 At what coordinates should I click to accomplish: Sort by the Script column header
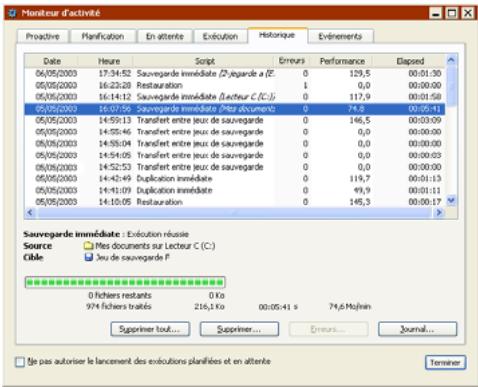click(x=205, y=61)
